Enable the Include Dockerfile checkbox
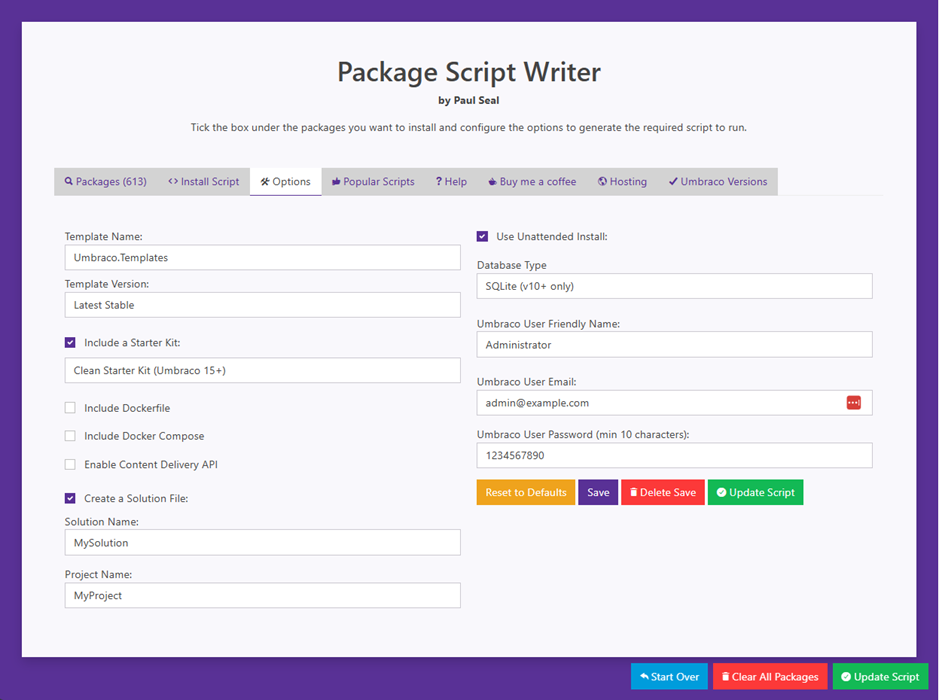Viewport: 939px width, 700px height. [70, 408]
